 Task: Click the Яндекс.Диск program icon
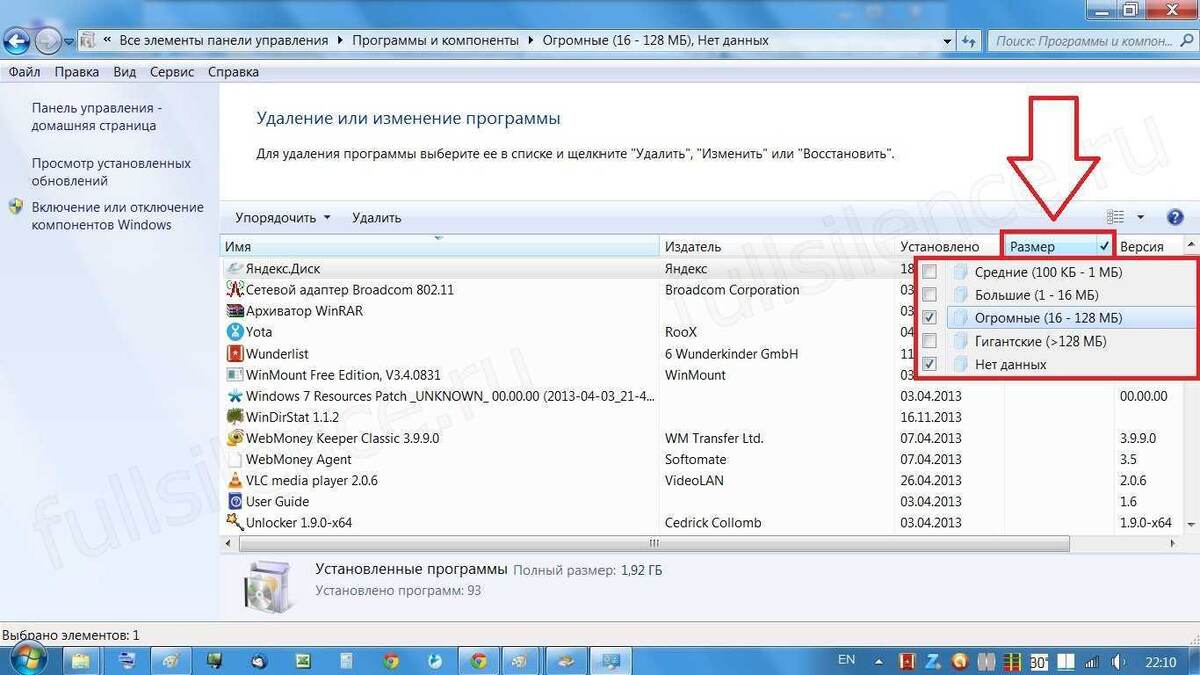point(235,269)
